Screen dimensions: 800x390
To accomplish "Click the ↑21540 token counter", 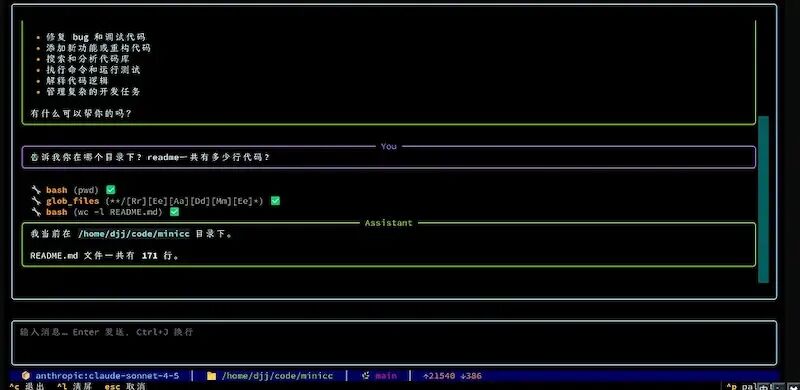I will click(x=439, y=376).
